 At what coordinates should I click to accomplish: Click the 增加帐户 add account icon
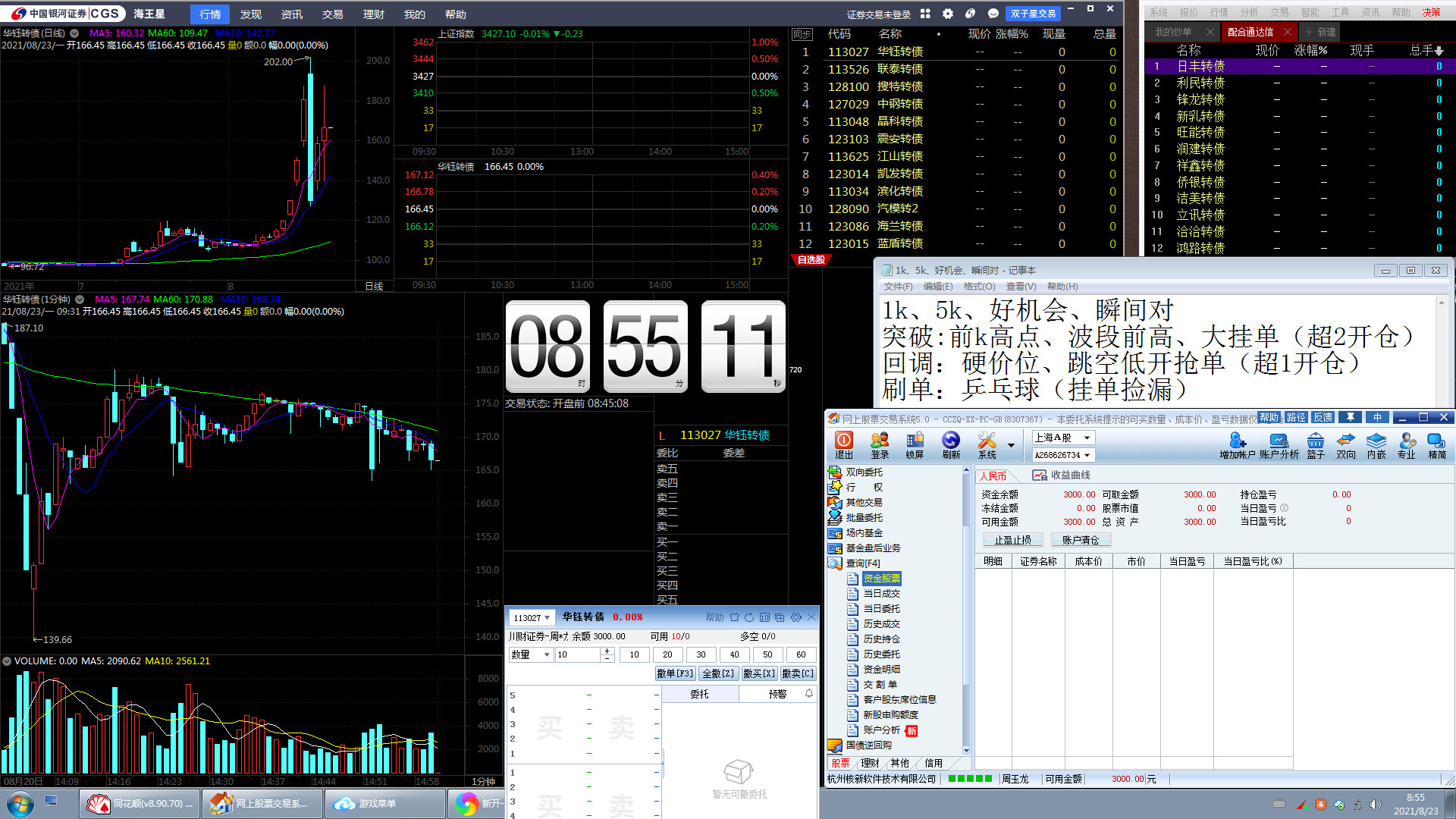(1238, 445)
